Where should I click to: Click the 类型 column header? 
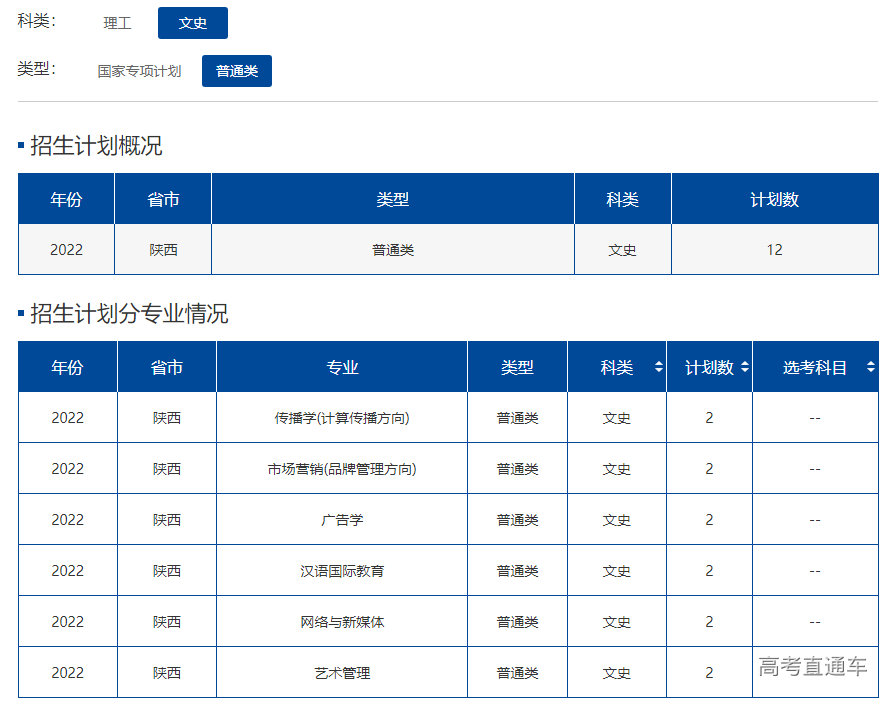(516, 367)
